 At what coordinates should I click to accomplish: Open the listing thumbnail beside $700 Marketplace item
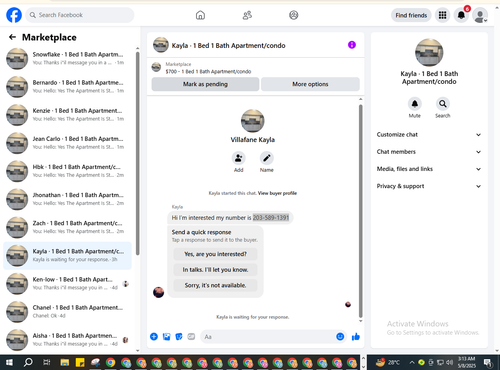(x=156, y=67)
